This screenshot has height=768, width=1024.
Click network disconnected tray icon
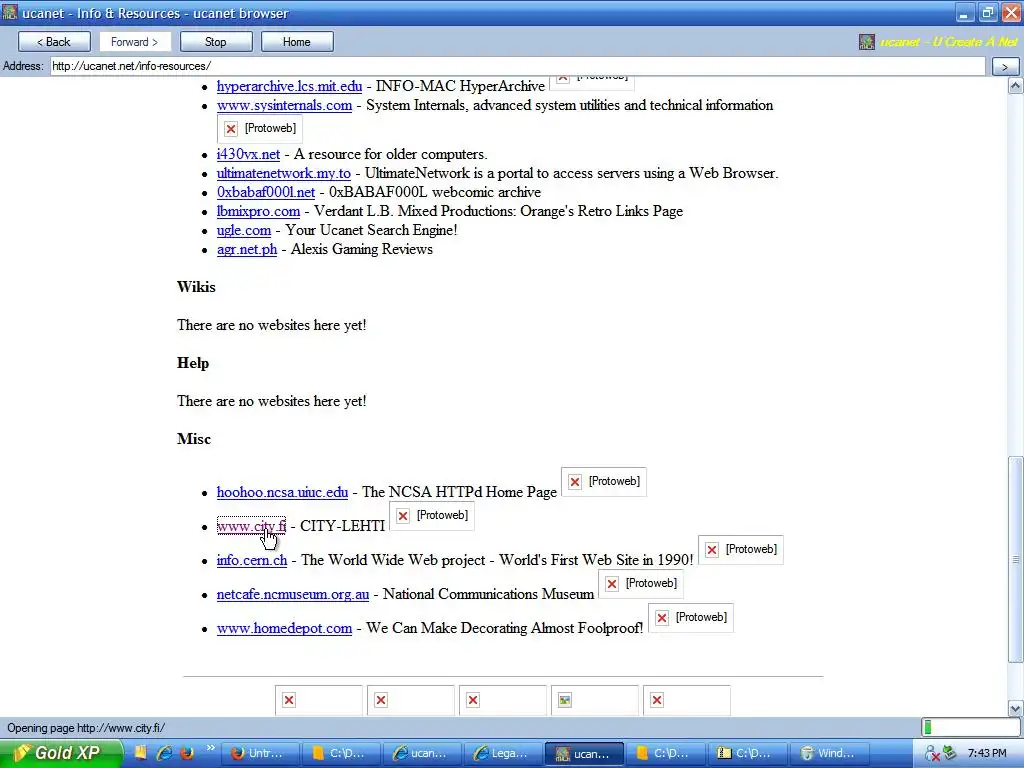pos(931,754)
